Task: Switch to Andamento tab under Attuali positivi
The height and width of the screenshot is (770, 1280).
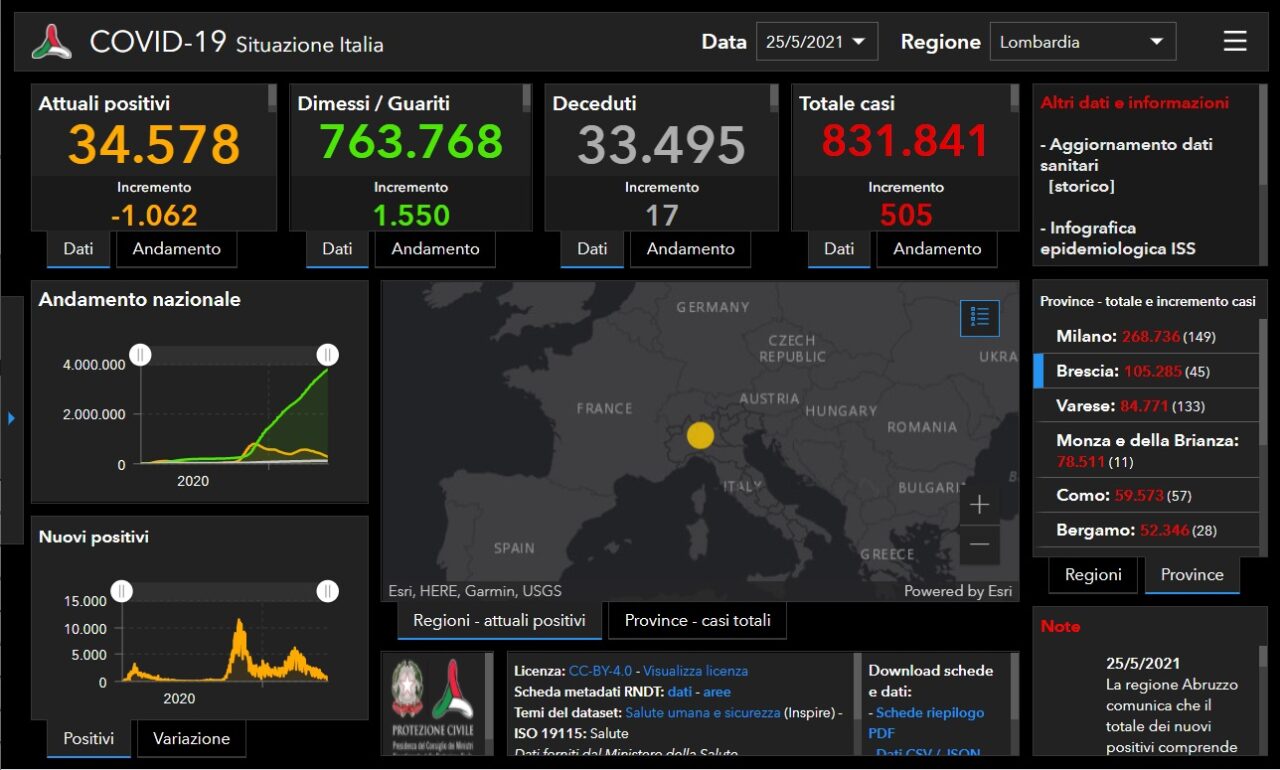Action: tap(176, 249)
